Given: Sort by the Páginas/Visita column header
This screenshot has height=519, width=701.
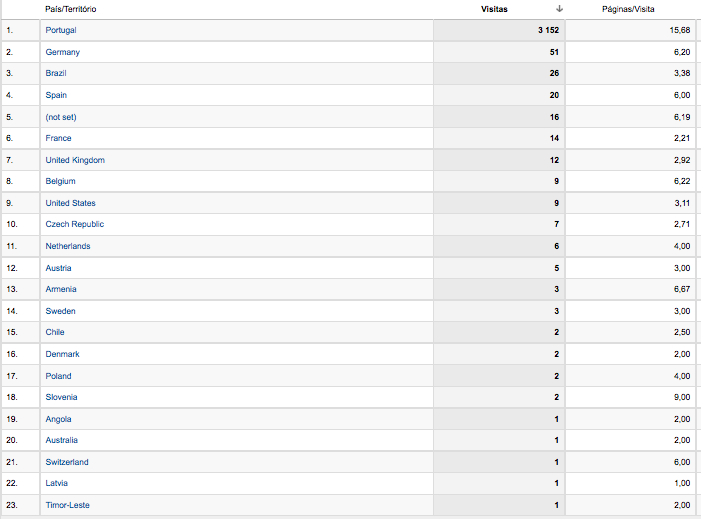Looking at the screenshot, I should (628, 9).
